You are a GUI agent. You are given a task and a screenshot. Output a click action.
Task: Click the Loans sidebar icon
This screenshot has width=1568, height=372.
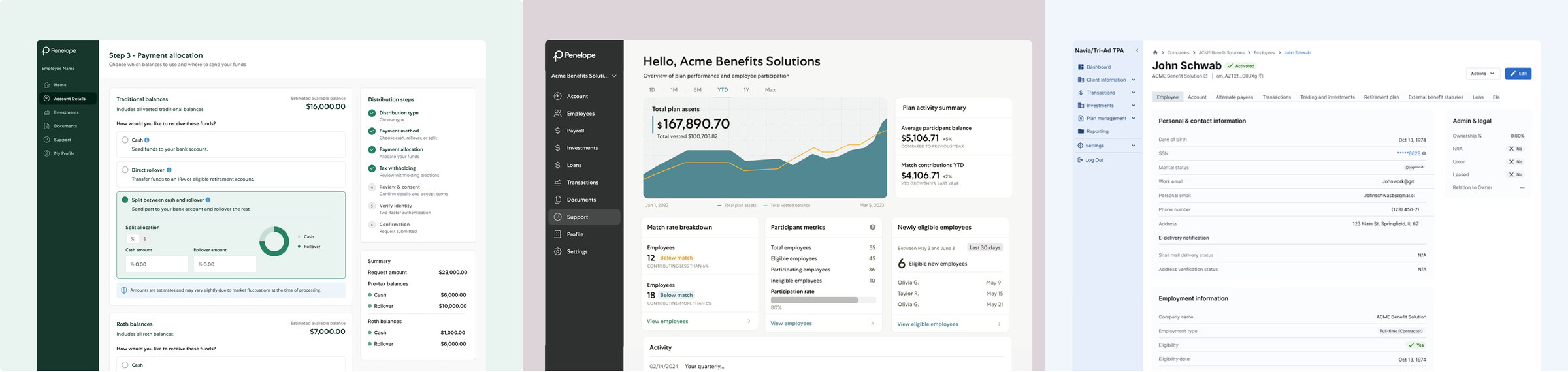[x=557, y=165]
